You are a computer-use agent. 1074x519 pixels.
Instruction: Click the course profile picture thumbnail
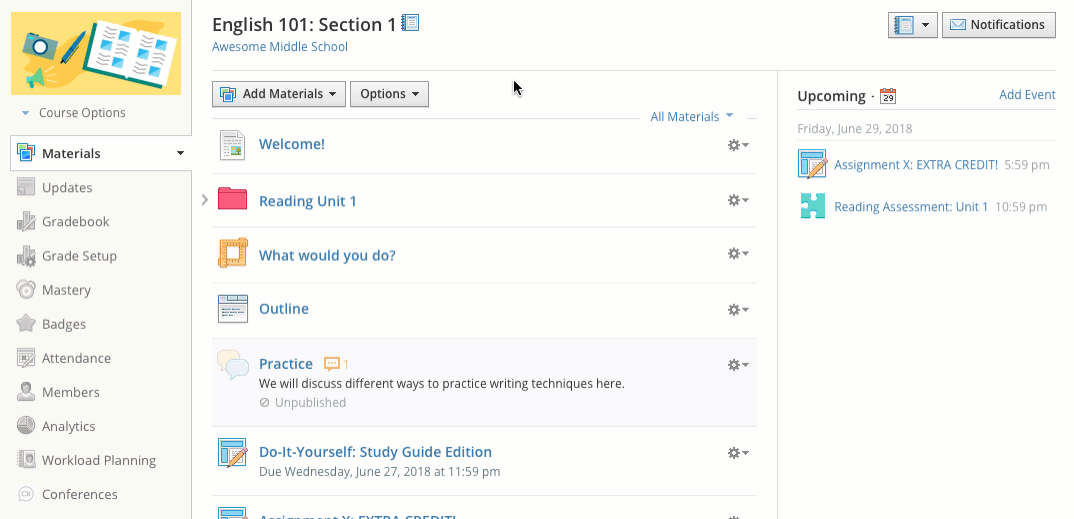(x=96, y=53)
